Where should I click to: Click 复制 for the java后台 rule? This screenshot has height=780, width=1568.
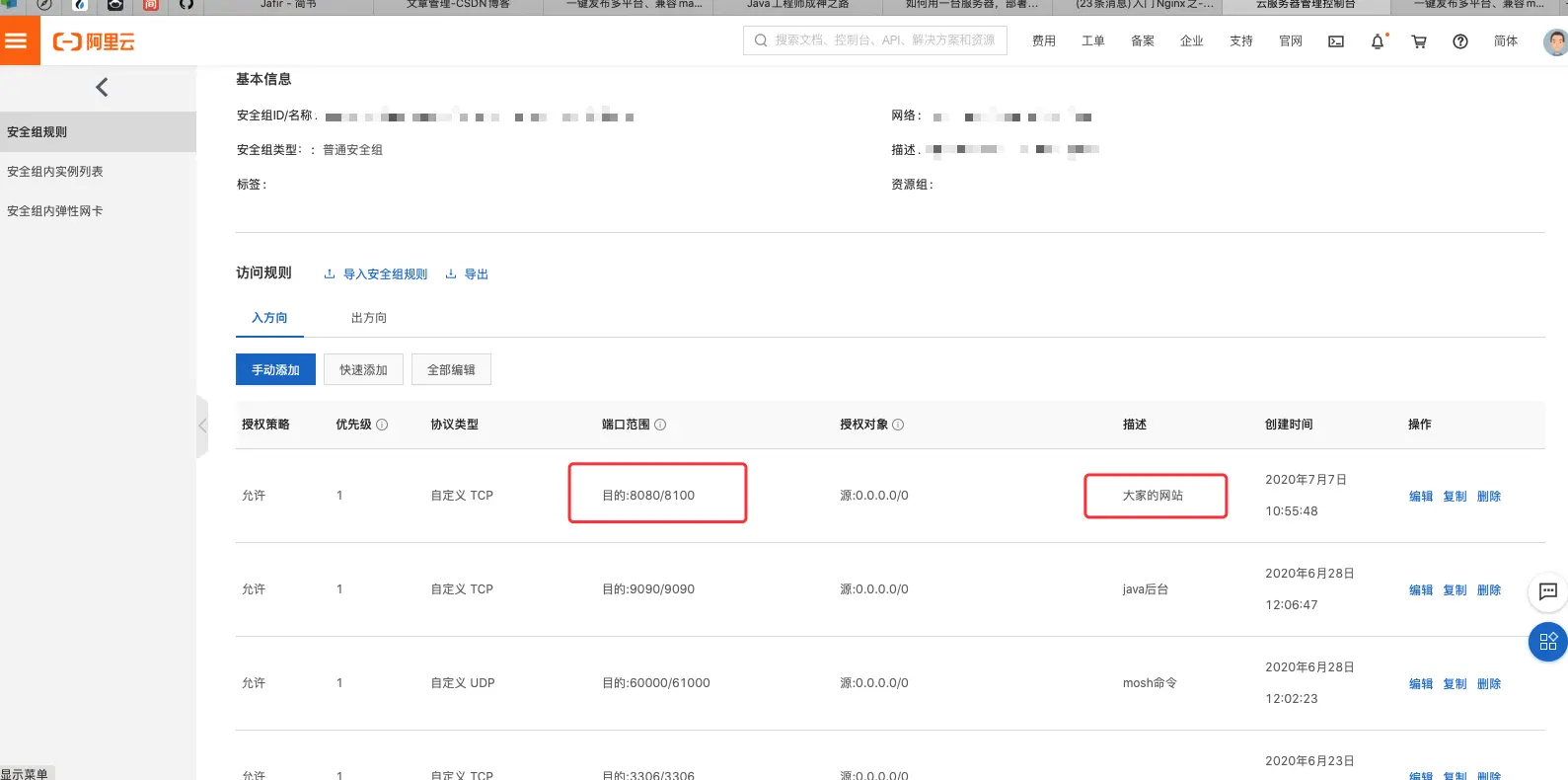[x=1455, y=590]
